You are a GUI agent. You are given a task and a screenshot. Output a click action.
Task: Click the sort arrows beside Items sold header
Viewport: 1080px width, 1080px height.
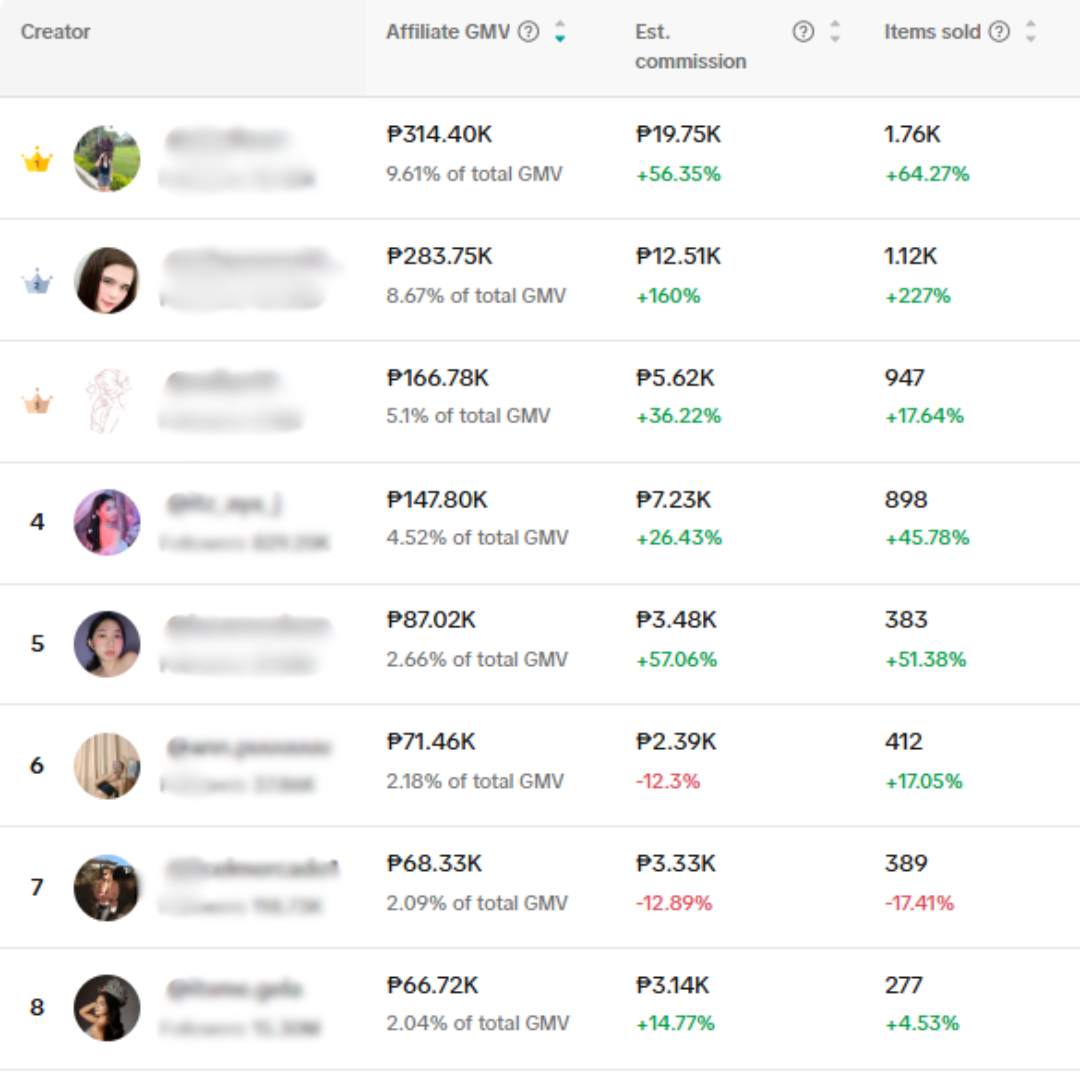1029,31
